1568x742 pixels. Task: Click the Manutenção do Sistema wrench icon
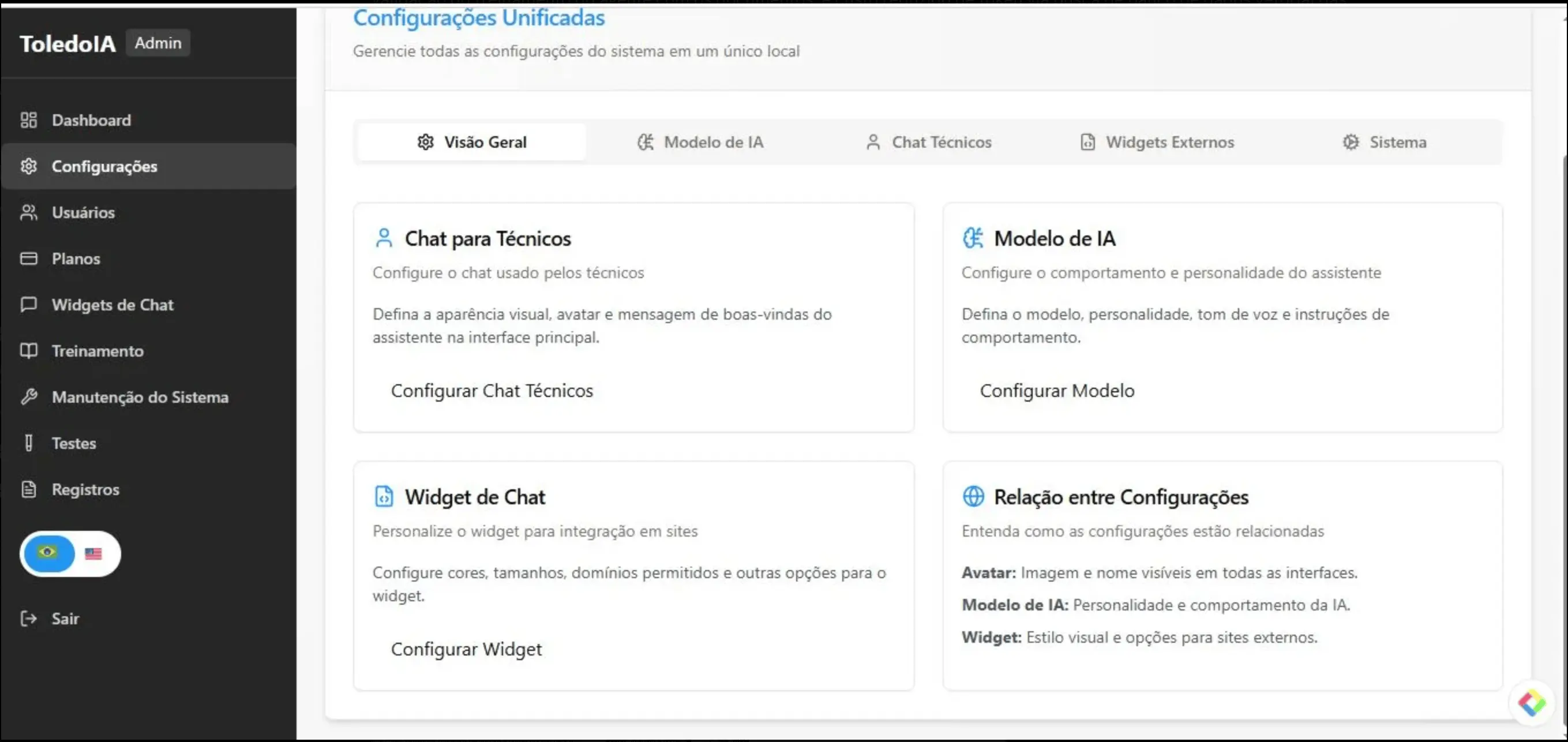(x=29, y=398)
